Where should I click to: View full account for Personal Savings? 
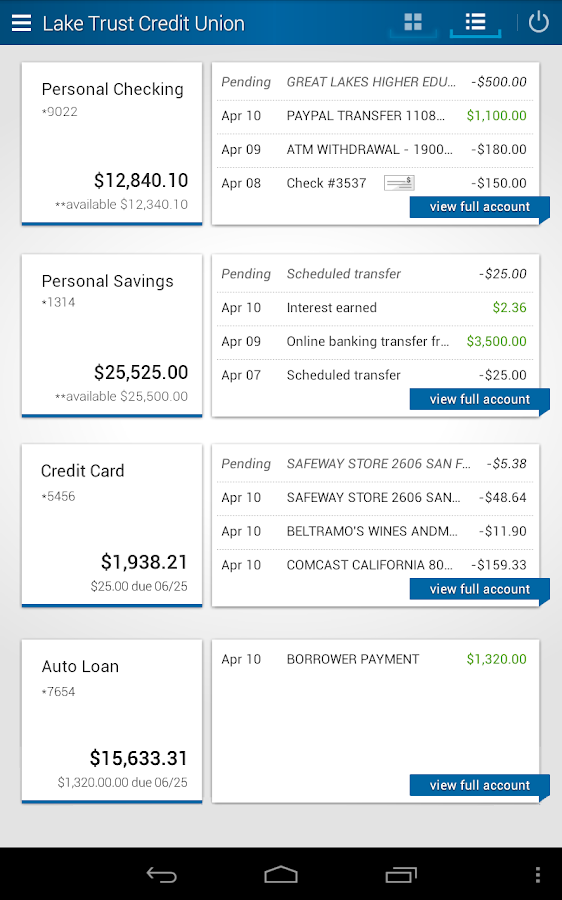[479, 399]
